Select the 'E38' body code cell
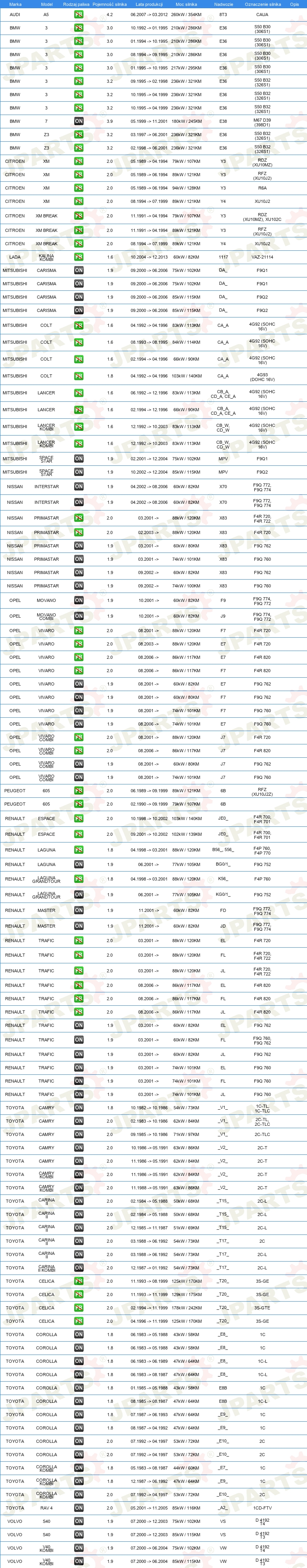 point(223,121)
